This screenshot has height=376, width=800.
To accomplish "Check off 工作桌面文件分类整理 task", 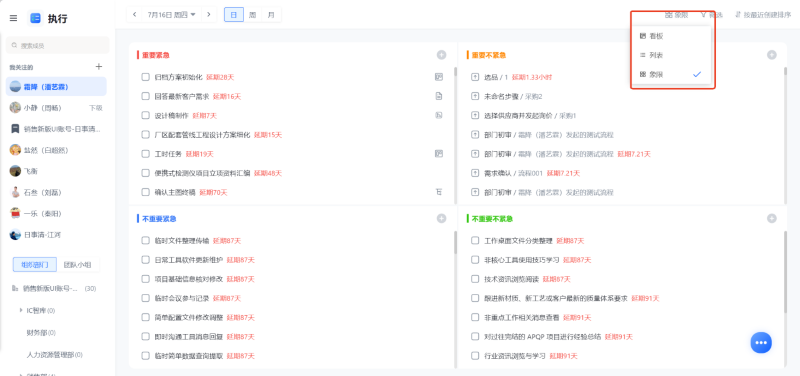I will coord(475,240).
